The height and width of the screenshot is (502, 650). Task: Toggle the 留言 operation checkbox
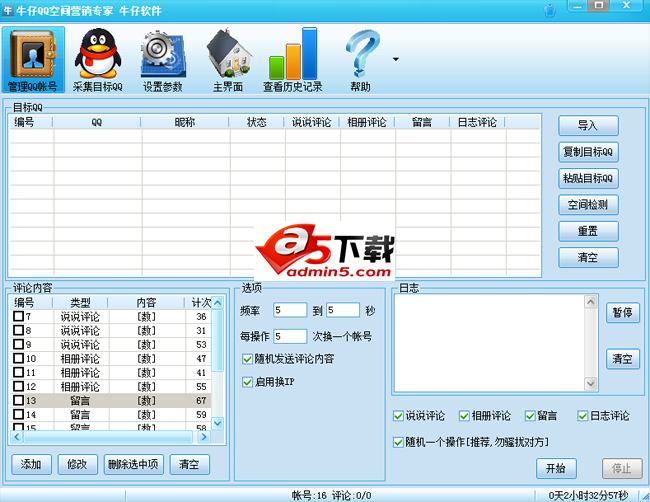(530, 416)
